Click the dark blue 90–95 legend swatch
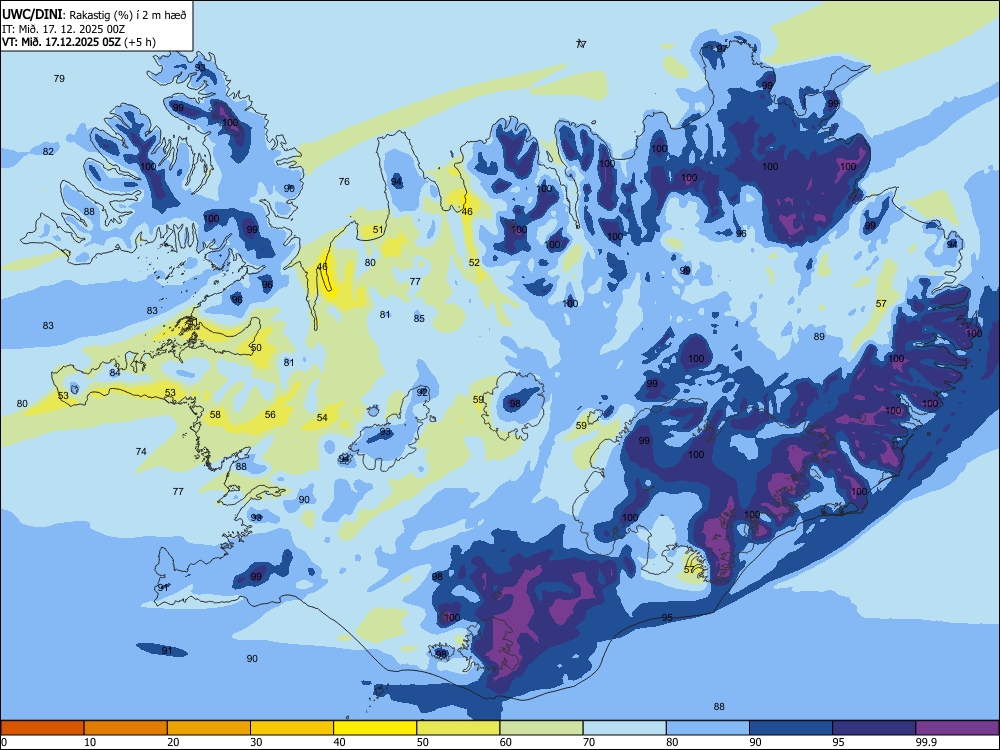This screenshot has height=750, width=1000. click(x=791, y=728)
